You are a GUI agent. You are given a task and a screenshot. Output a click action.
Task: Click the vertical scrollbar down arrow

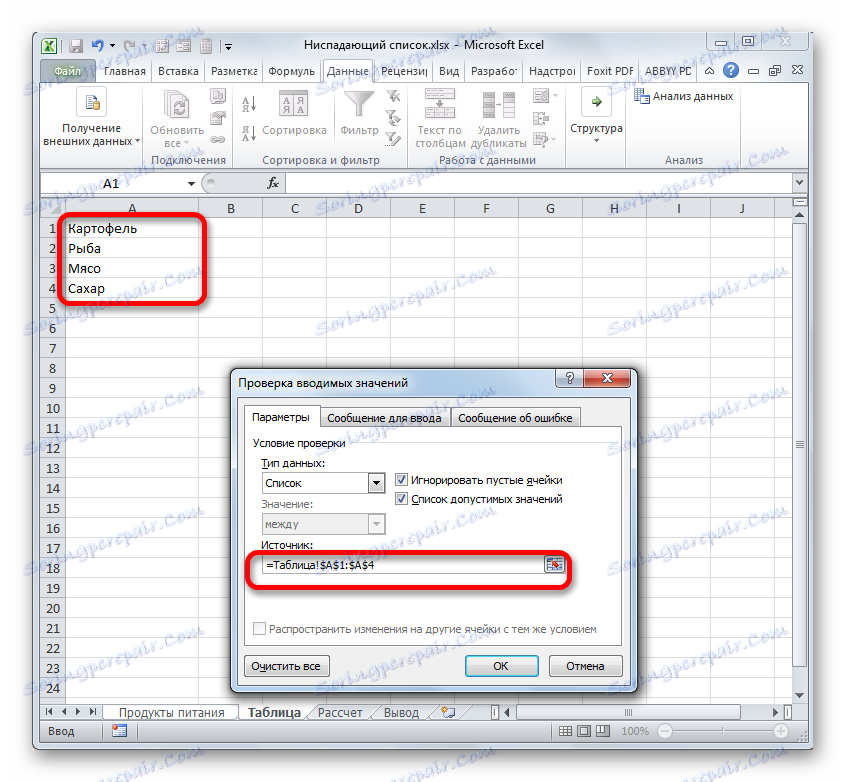coord(799,695)
